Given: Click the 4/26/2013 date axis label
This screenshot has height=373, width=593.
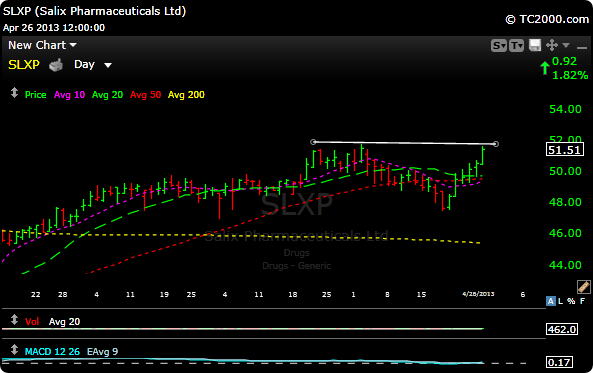Looking at the screenshot, I should tap(478, 294).
